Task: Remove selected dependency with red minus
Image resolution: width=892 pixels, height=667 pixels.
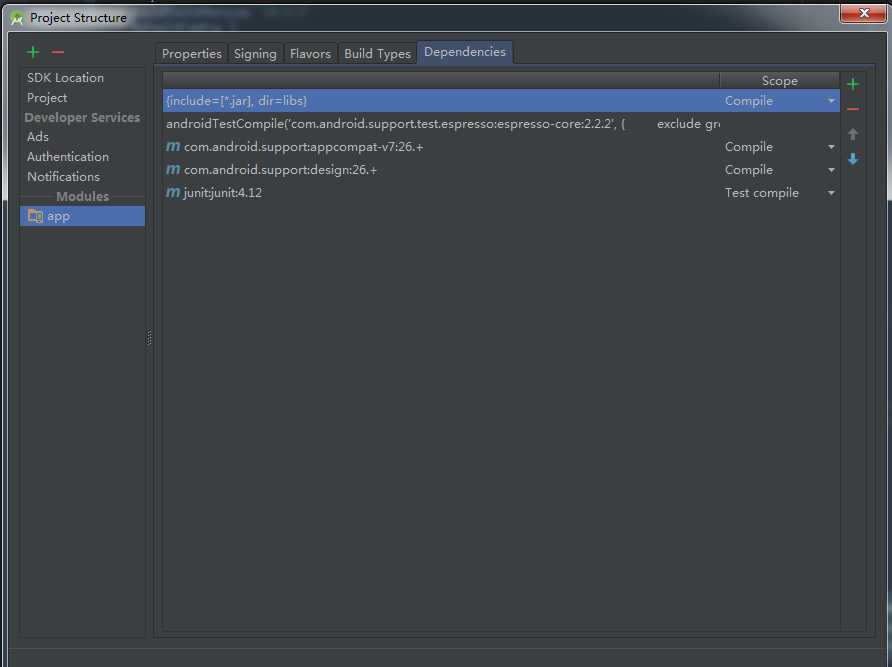Action: tap(853, 109)
